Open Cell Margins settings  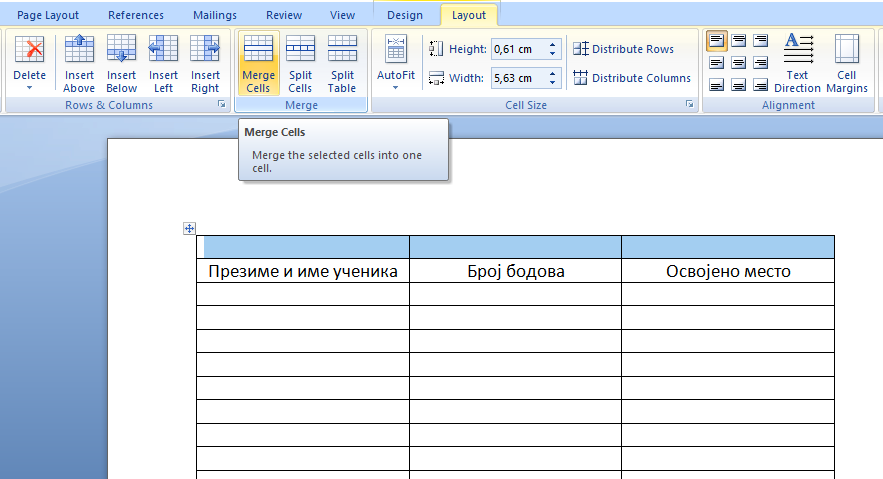pos(846,64)
